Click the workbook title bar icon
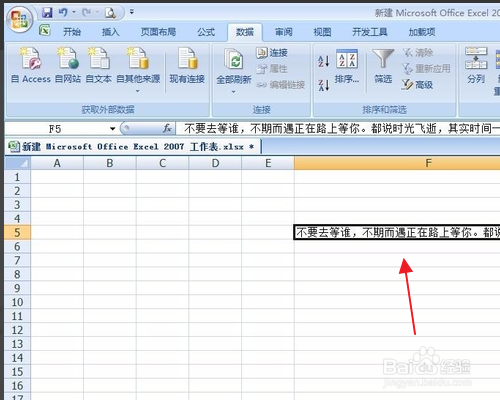The image size is (500, 400). tap(14, 146)
